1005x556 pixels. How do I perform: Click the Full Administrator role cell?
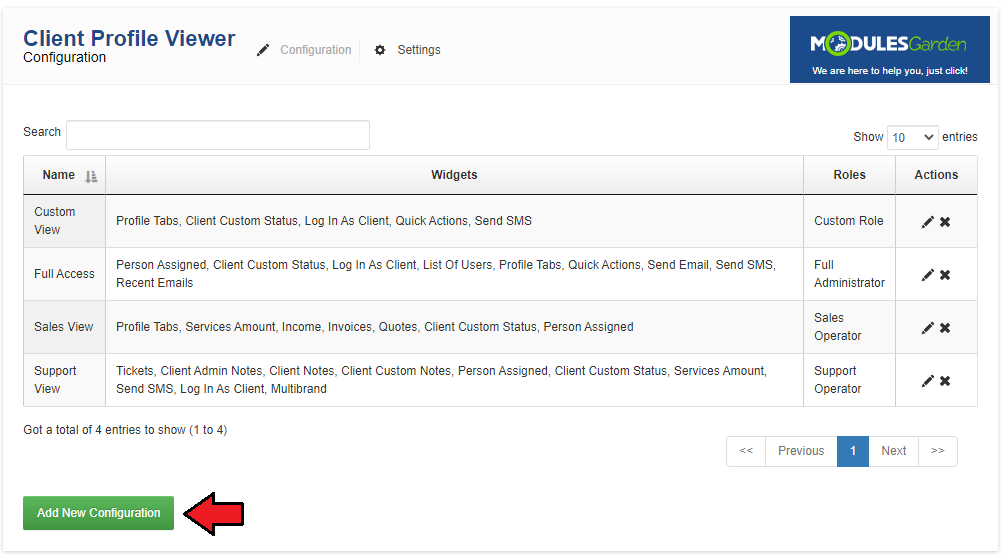click(x=849, y=274)
